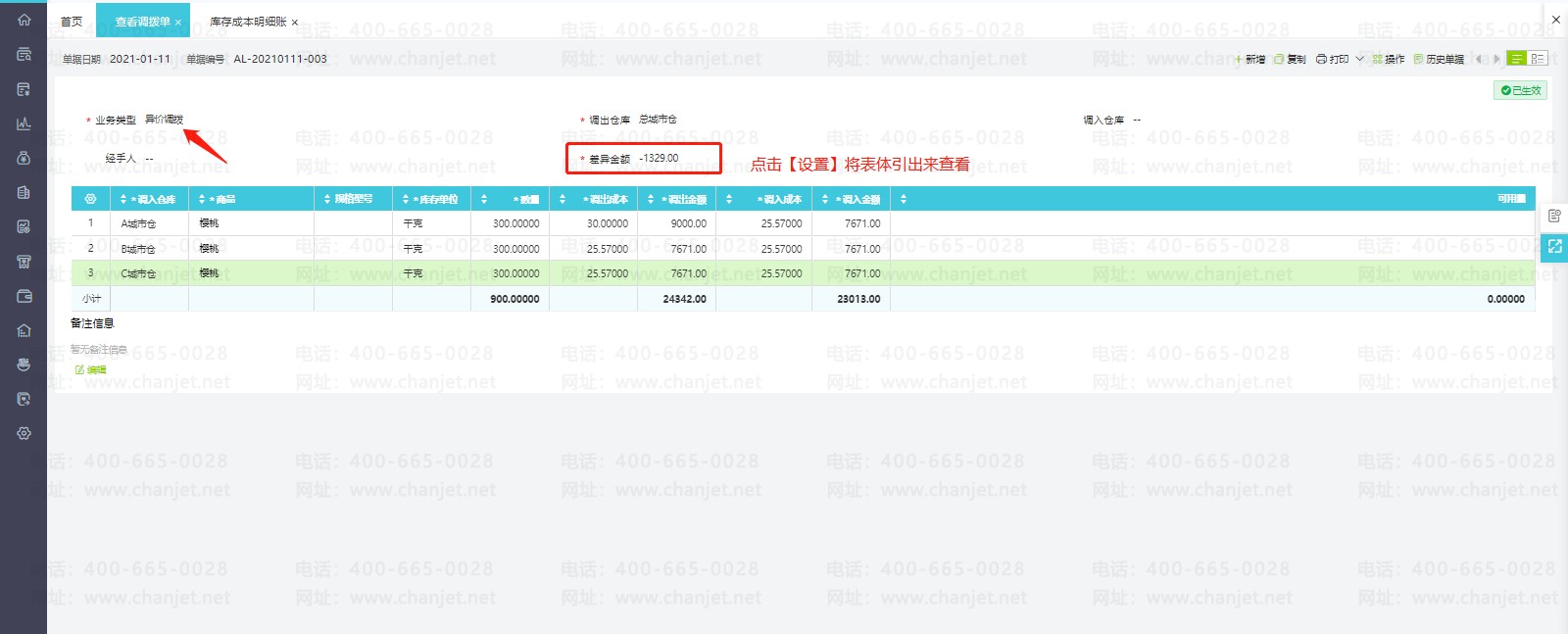The height and width of the screenshot is (634, 1568).
Task: Click the 30.00000 transfer-out cost cell
Action: click(x=593, y=223)
